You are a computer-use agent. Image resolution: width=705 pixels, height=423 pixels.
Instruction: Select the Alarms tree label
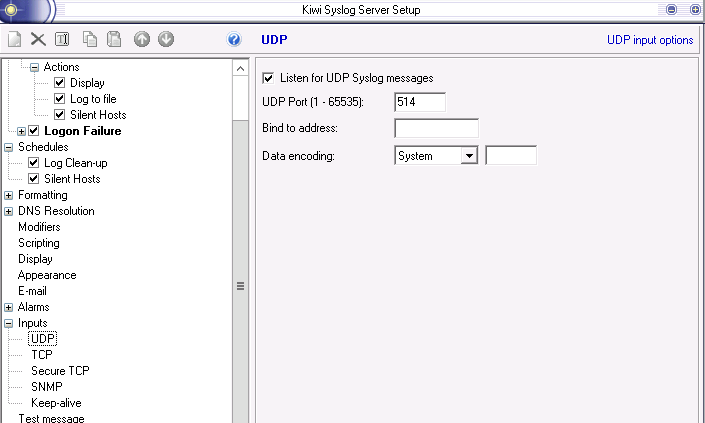pos(34,307)
